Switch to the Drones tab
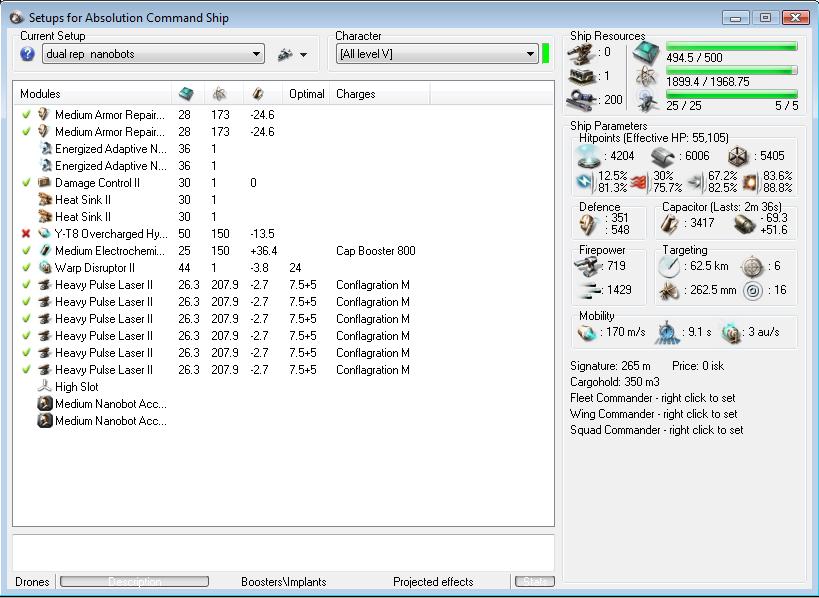This screenshot has height=598, width=819. (x=32, y=582)
